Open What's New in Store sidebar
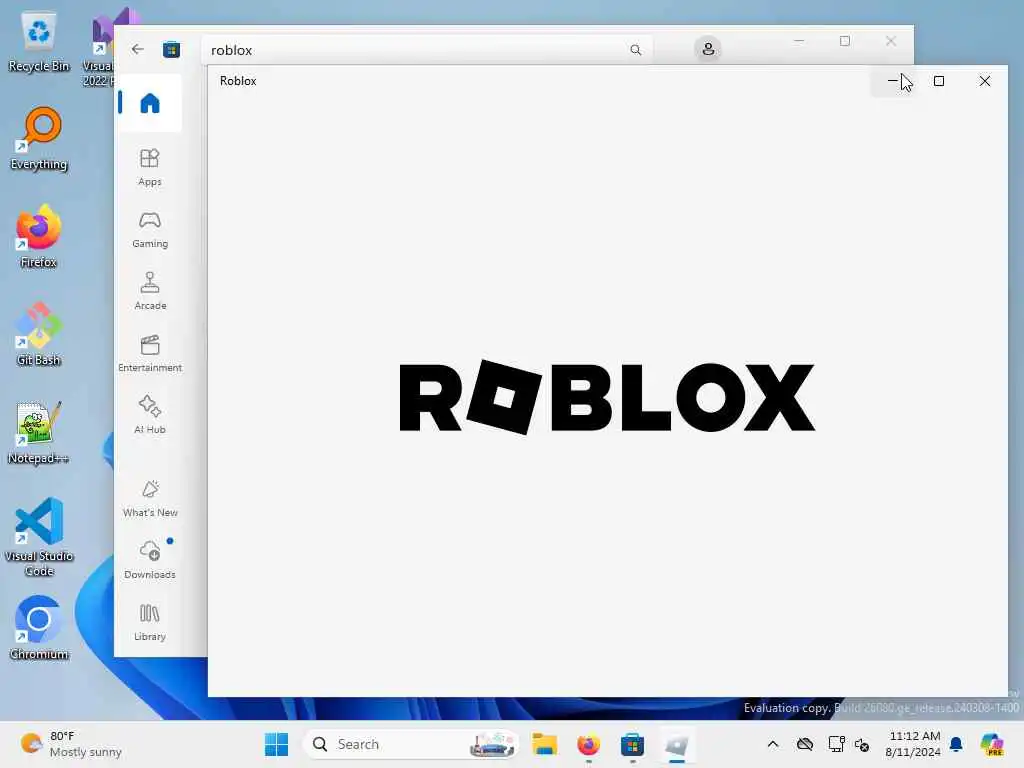 150,499
